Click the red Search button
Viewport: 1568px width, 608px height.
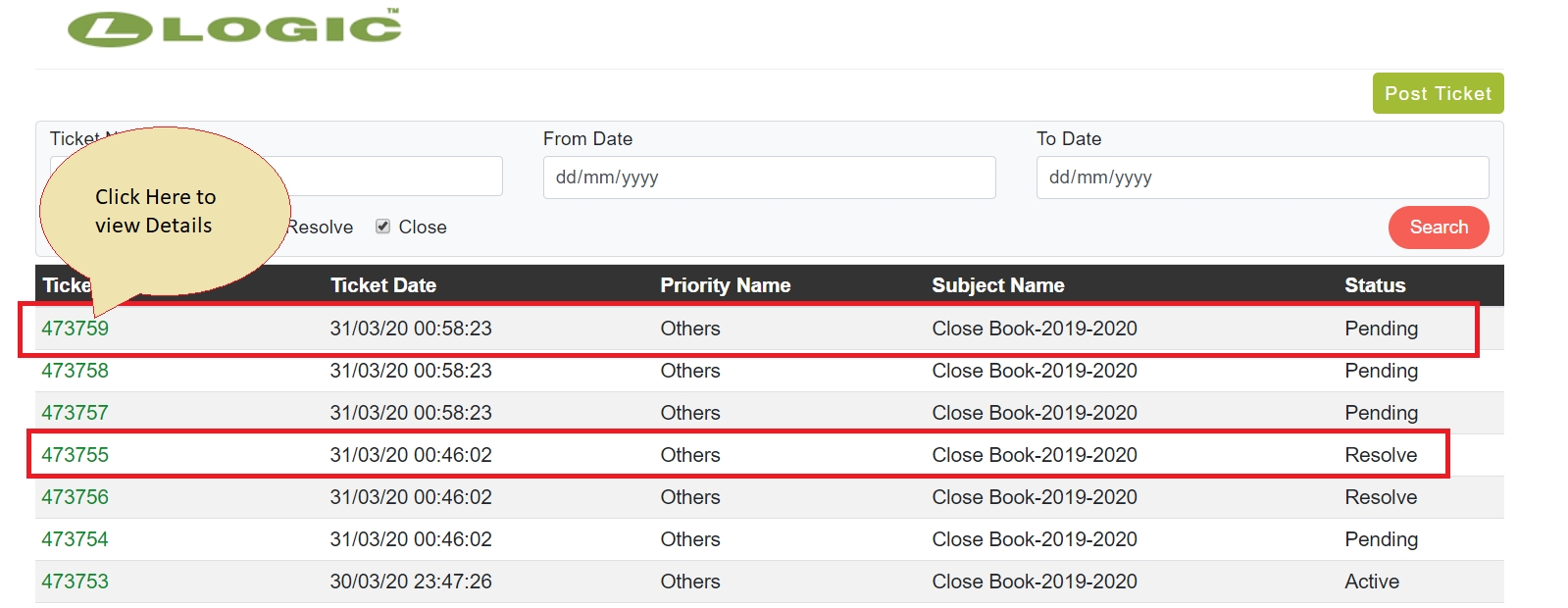pos(1438,228)
